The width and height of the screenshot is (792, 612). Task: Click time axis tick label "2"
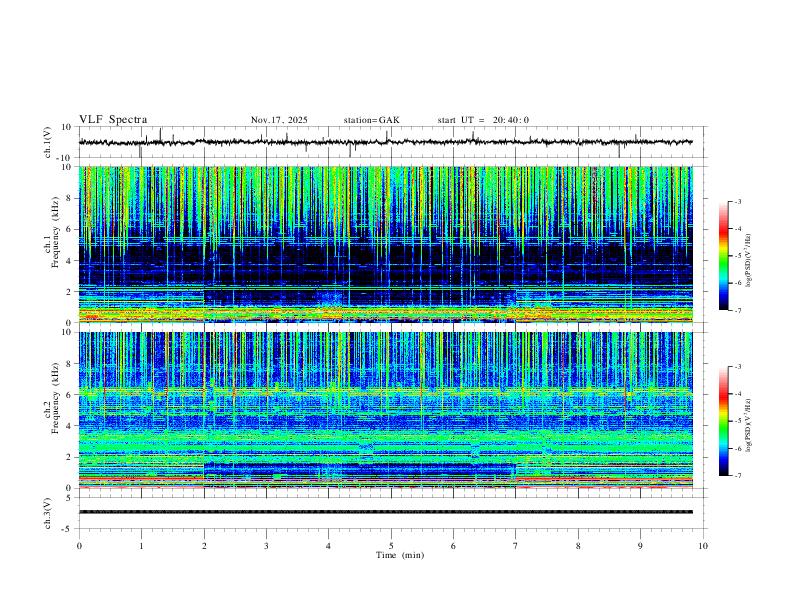(204, 546)
